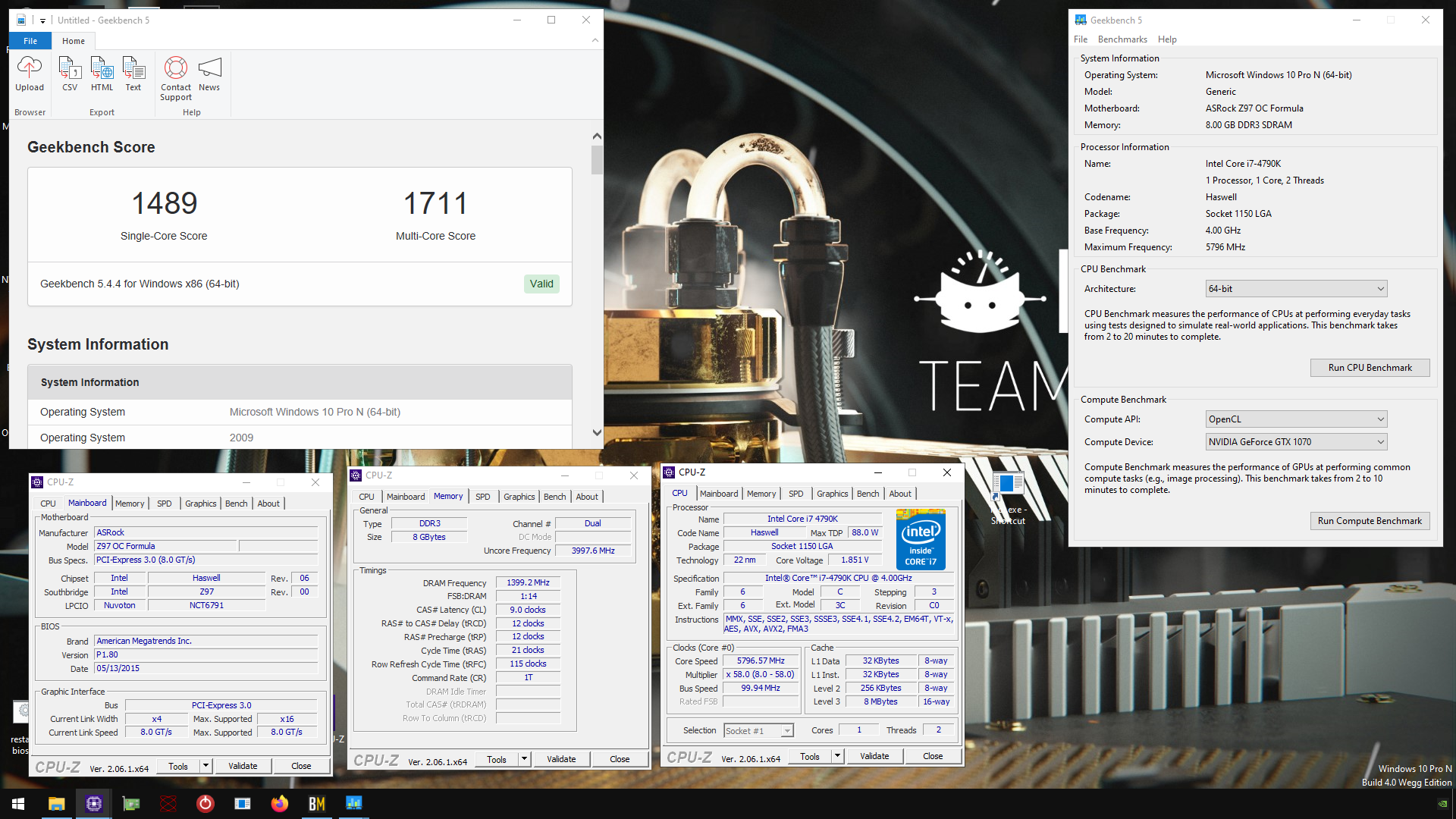Open Bench tab in Mainboard CPU-Z window
Screen dimensions: 1456x819
click(237, 504)
